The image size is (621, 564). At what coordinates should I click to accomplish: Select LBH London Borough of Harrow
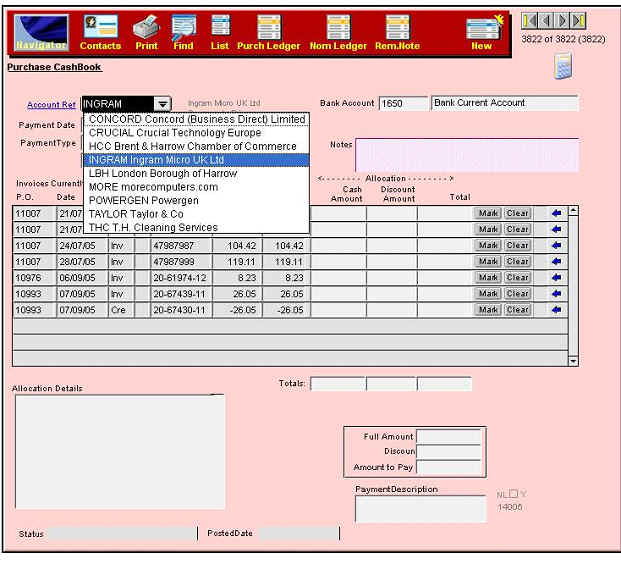(x=197, y=173)
